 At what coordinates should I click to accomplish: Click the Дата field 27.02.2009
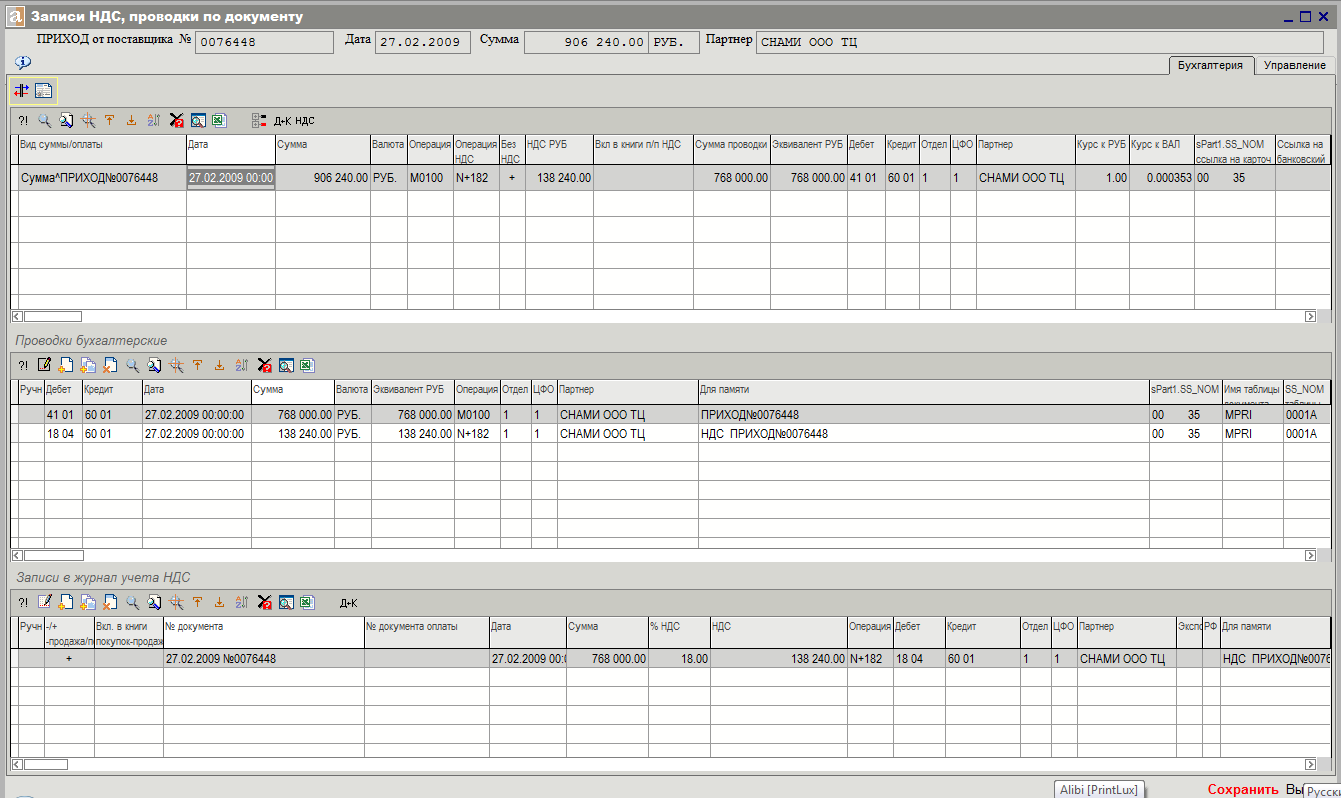point(422,42)
